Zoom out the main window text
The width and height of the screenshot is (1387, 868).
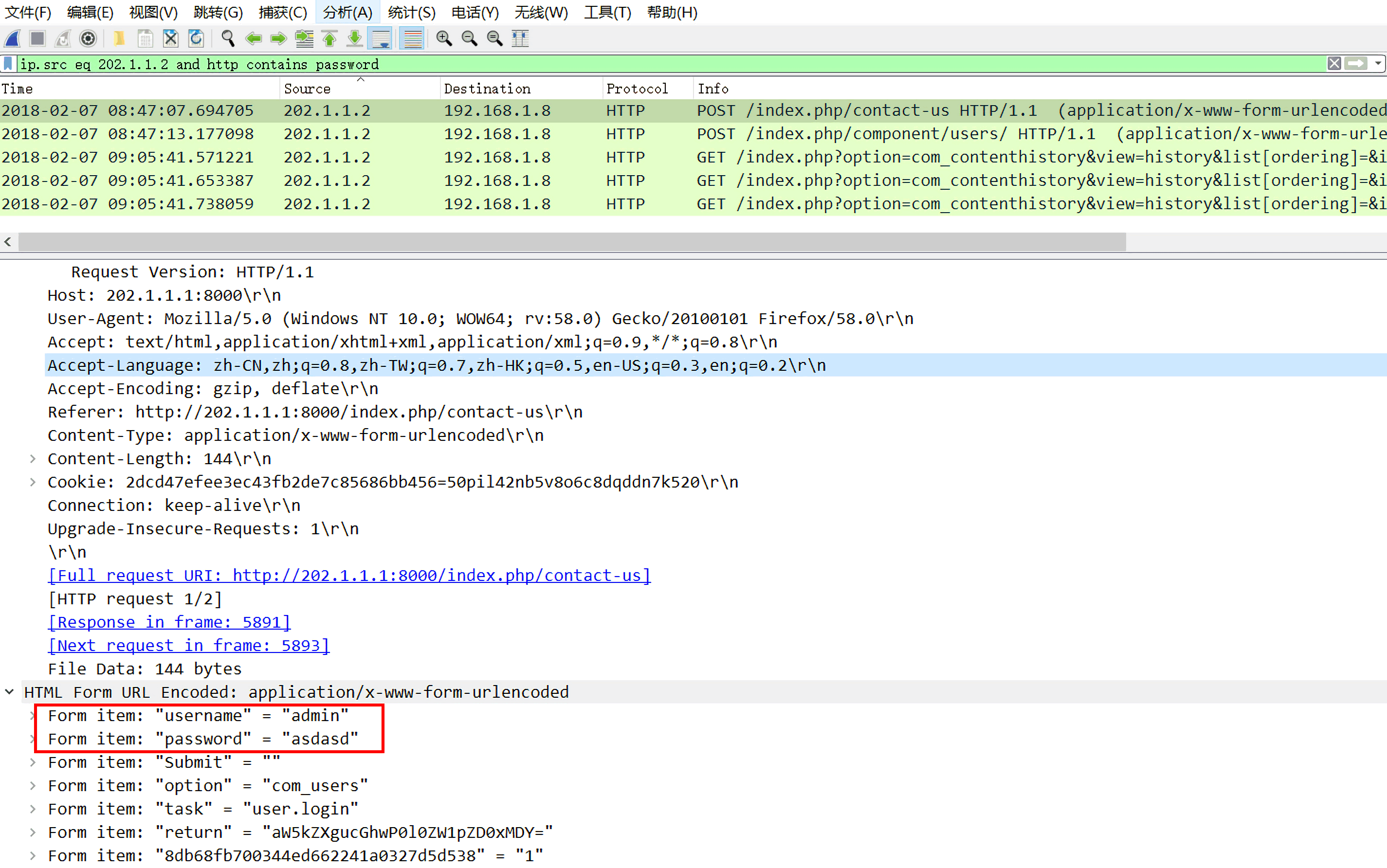point(469,38)
